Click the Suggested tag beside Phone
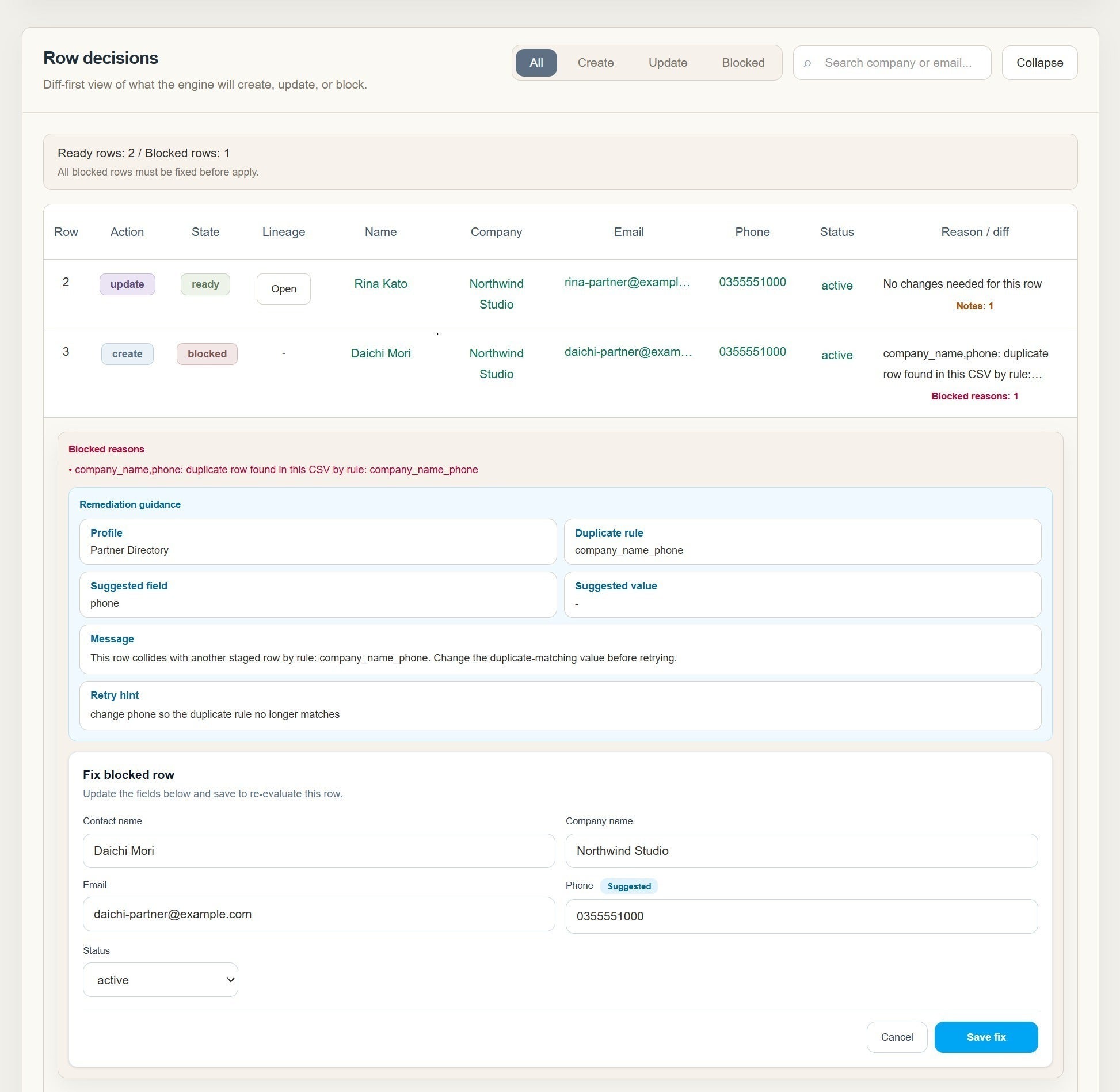Screen dimensions: 1120x1092 628,886
